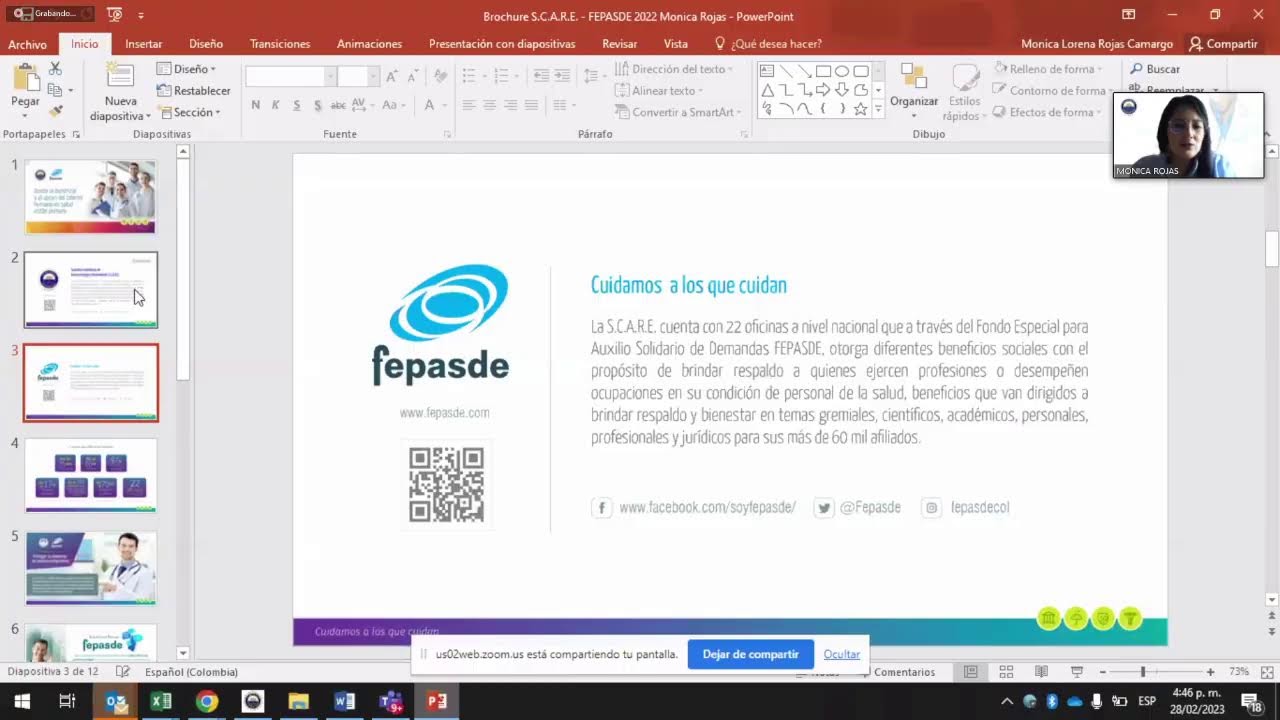Toggle left text alignment
This screenshot has height=720, width=1280.
tap(468, 105)
